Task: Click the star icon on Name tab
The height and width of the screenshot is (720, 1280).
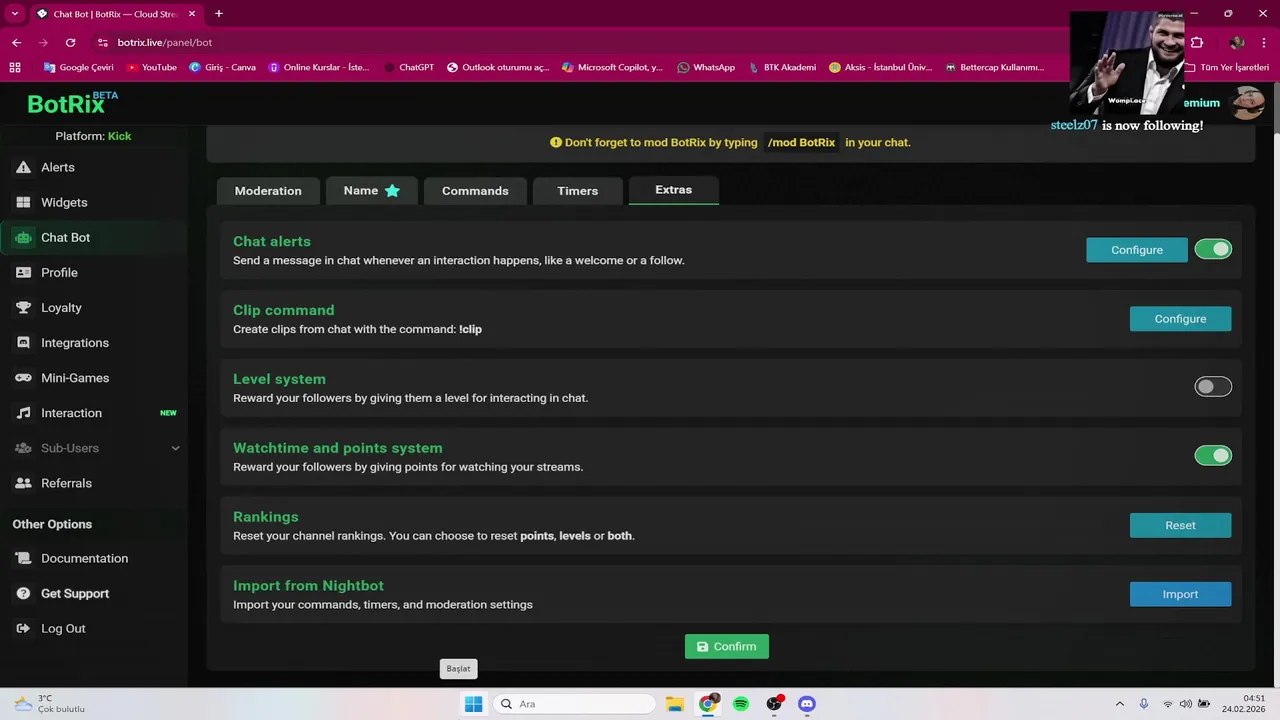Action: (392, 190)
